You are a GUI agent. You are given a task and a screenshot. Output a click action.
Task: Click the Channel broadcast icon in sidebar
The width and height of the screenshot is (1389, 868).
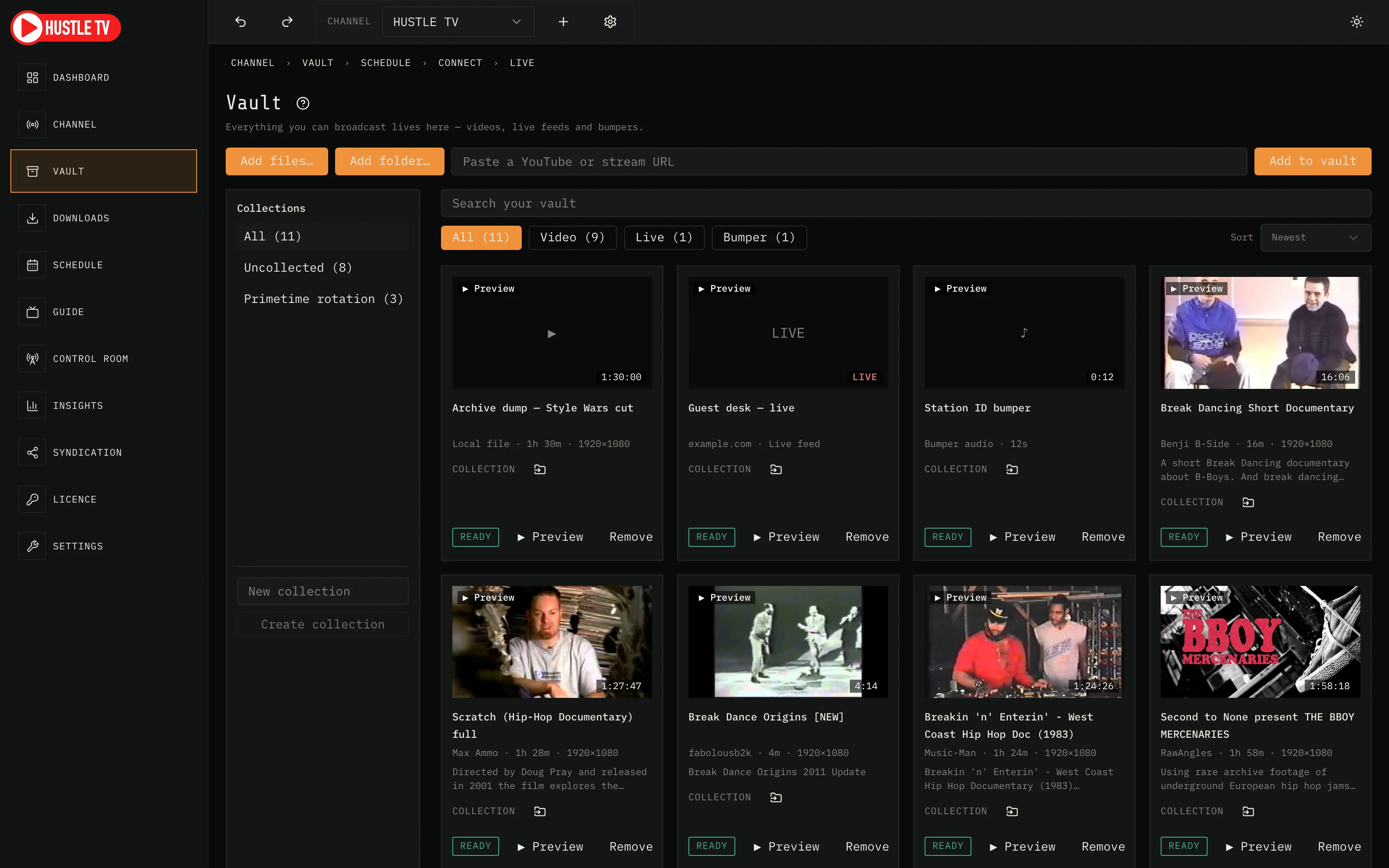click(32, 125)
